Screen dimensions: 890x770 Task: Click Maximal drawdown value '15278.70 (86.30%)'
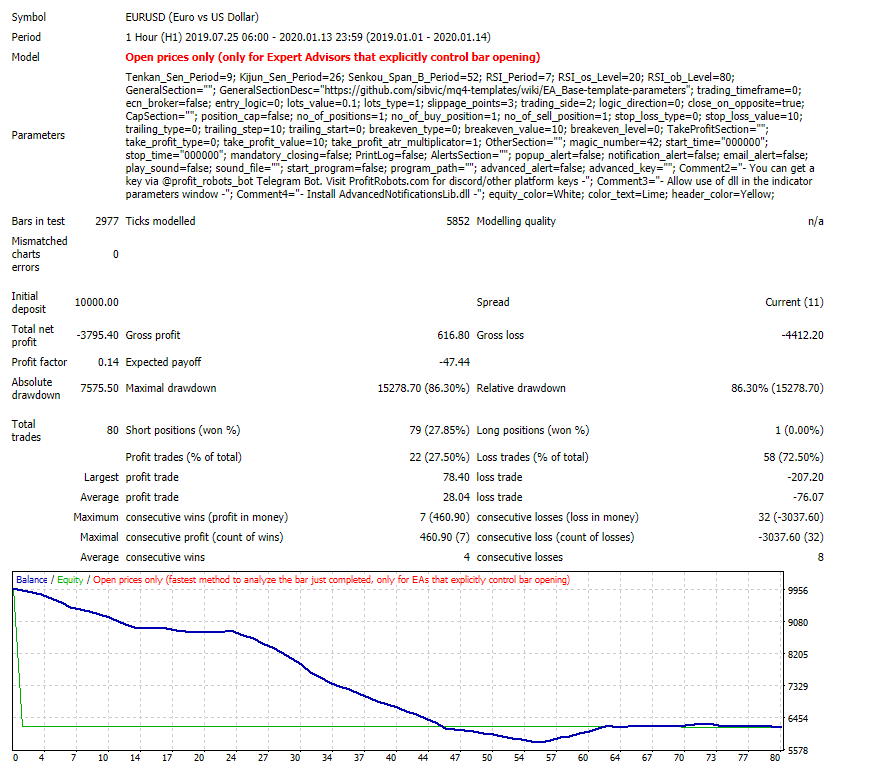point(423,388)
